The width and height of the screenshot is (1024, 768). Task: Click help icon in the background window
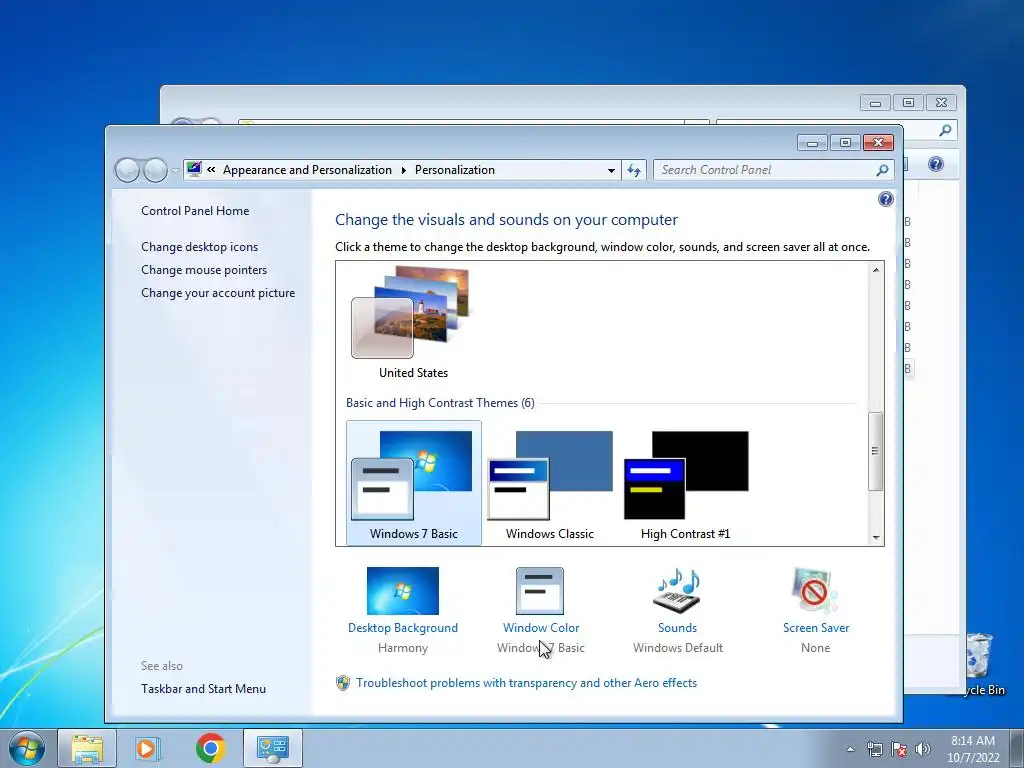coord(935,164)
